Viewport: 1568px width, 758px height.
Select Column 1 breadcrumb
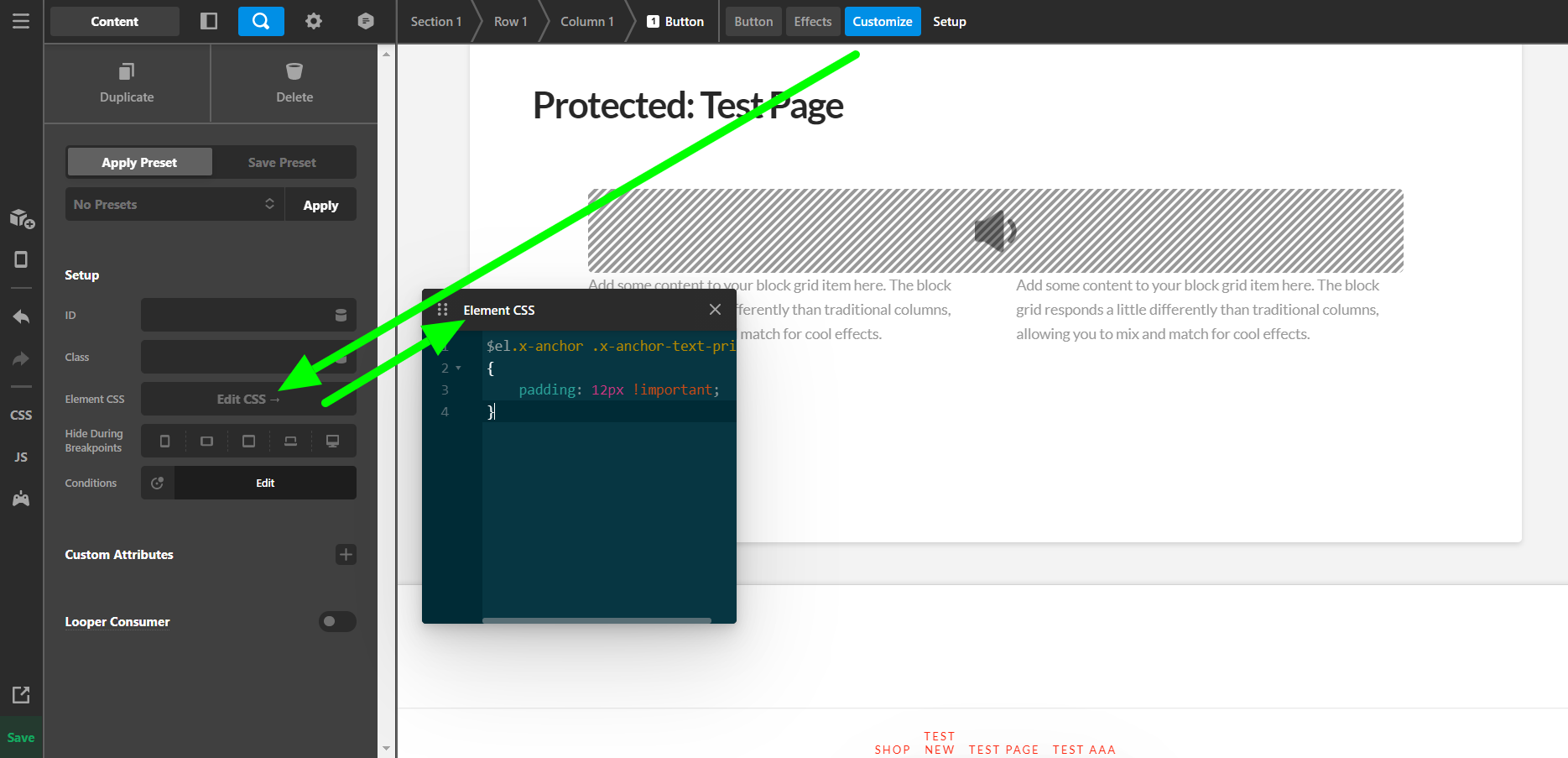pyautogui.click(x=586, y=21)
